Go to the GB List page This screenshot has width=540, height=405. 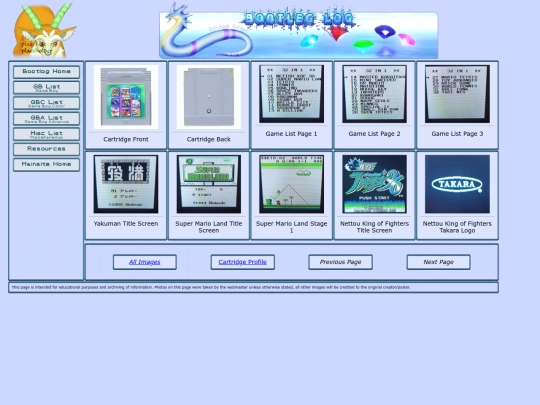click(46, 87)
